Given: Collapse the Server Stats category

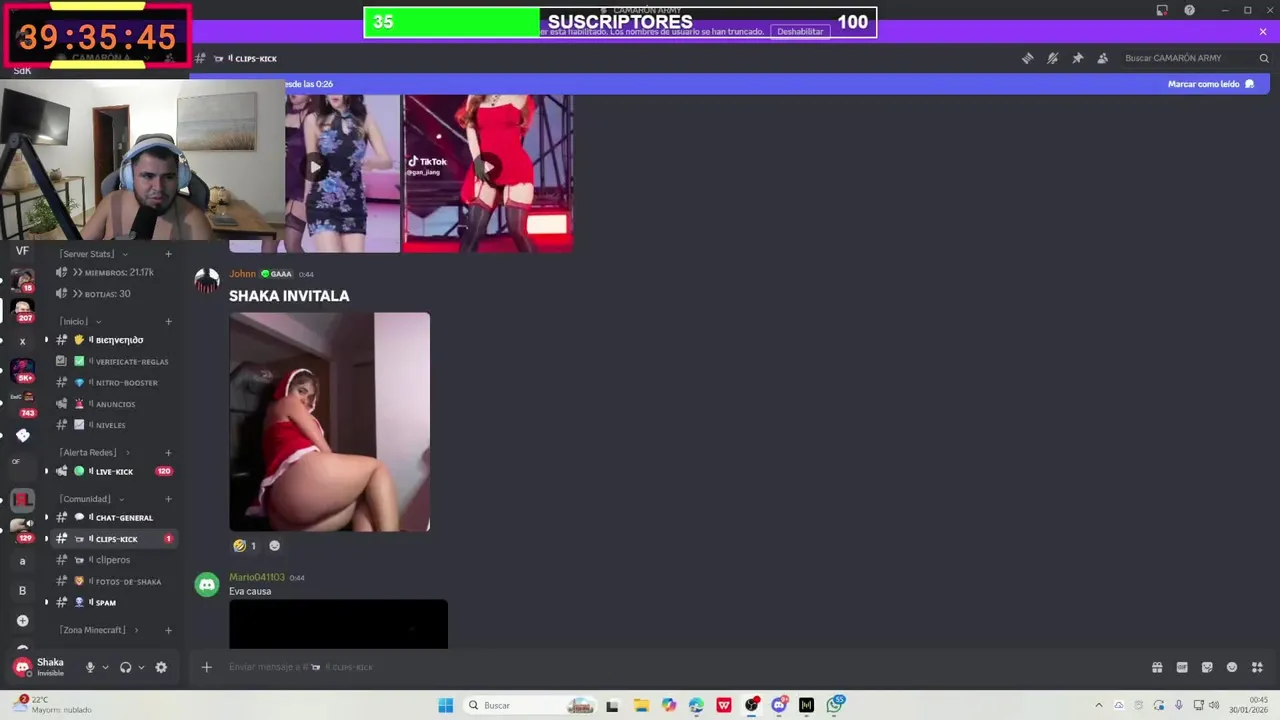Looking at the screenshot, I should tap(92, 254).
